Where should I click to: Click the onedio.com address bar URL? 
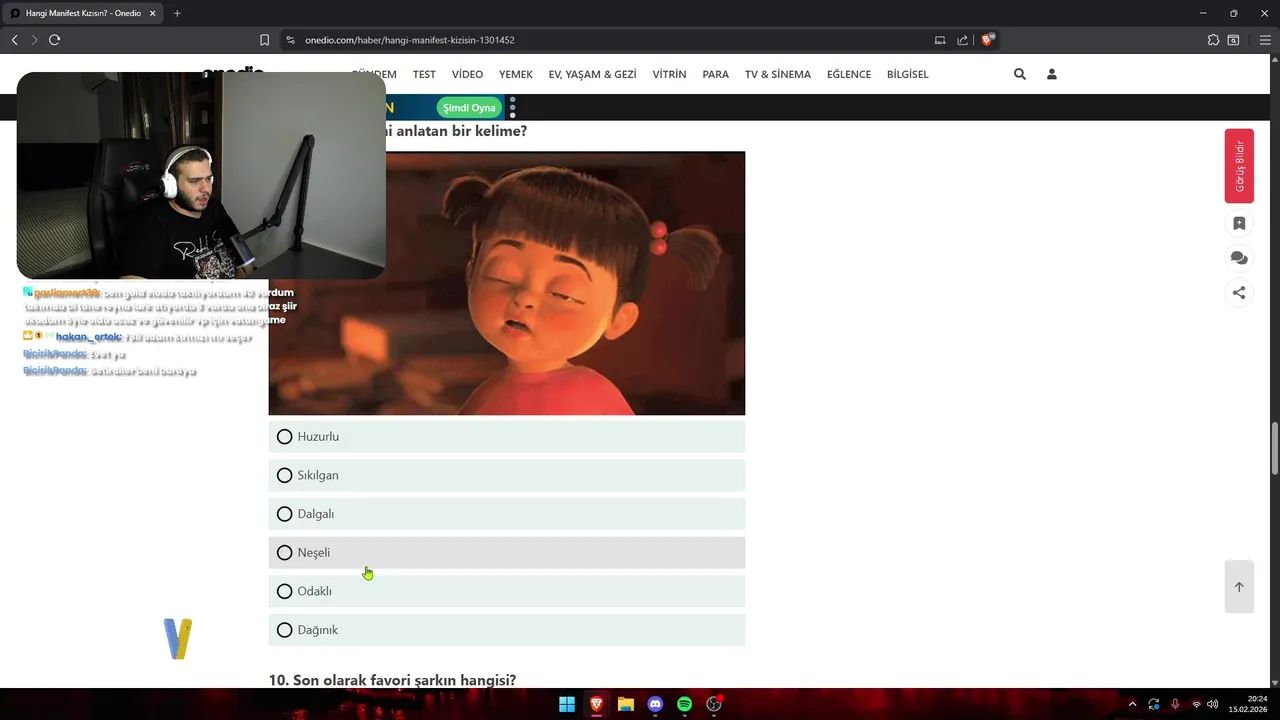(x=410, y=40)
